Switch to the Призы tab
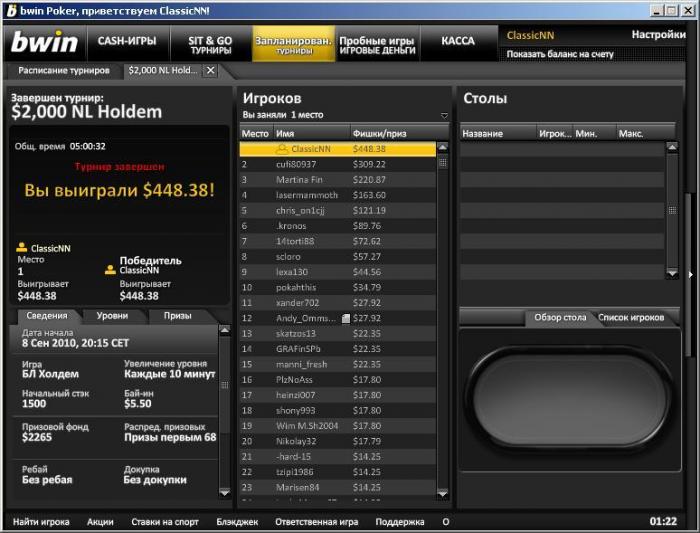 tap(177, 316)
